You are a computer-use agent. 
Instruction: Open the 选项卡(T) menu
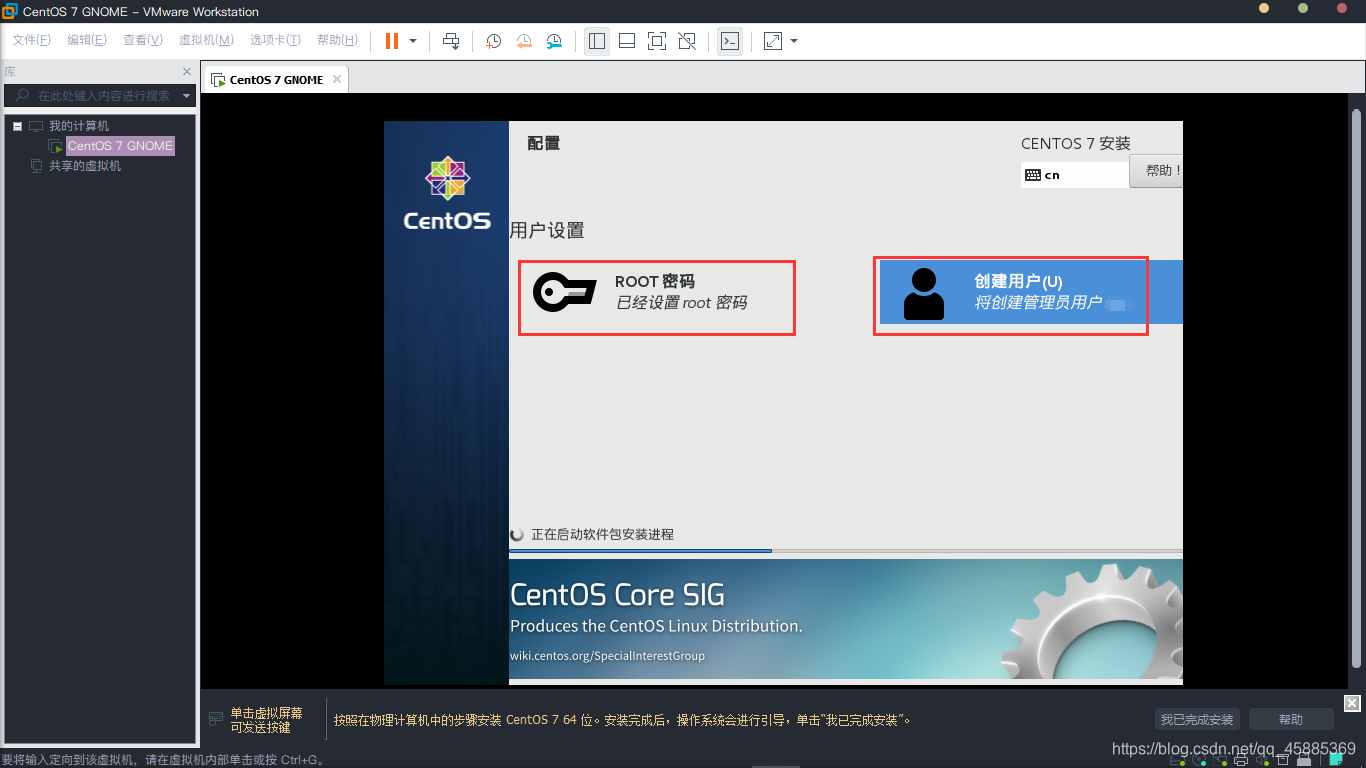(x=275, y=40)
